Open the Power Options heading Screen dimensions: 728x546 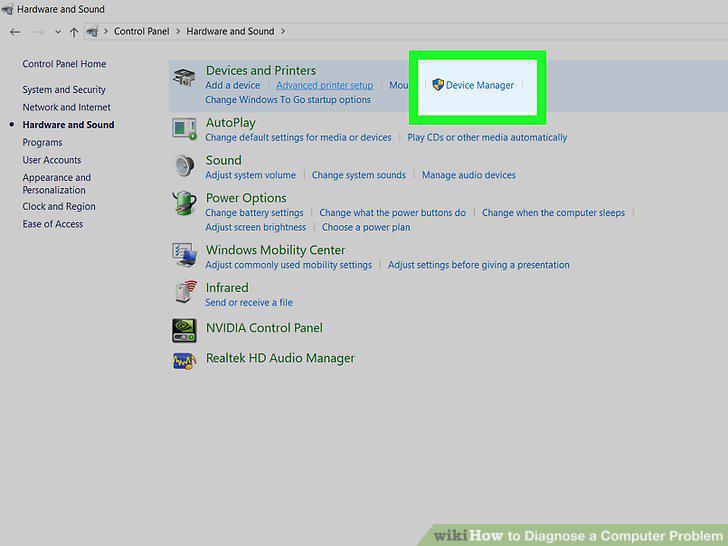[x=246, y=198]
